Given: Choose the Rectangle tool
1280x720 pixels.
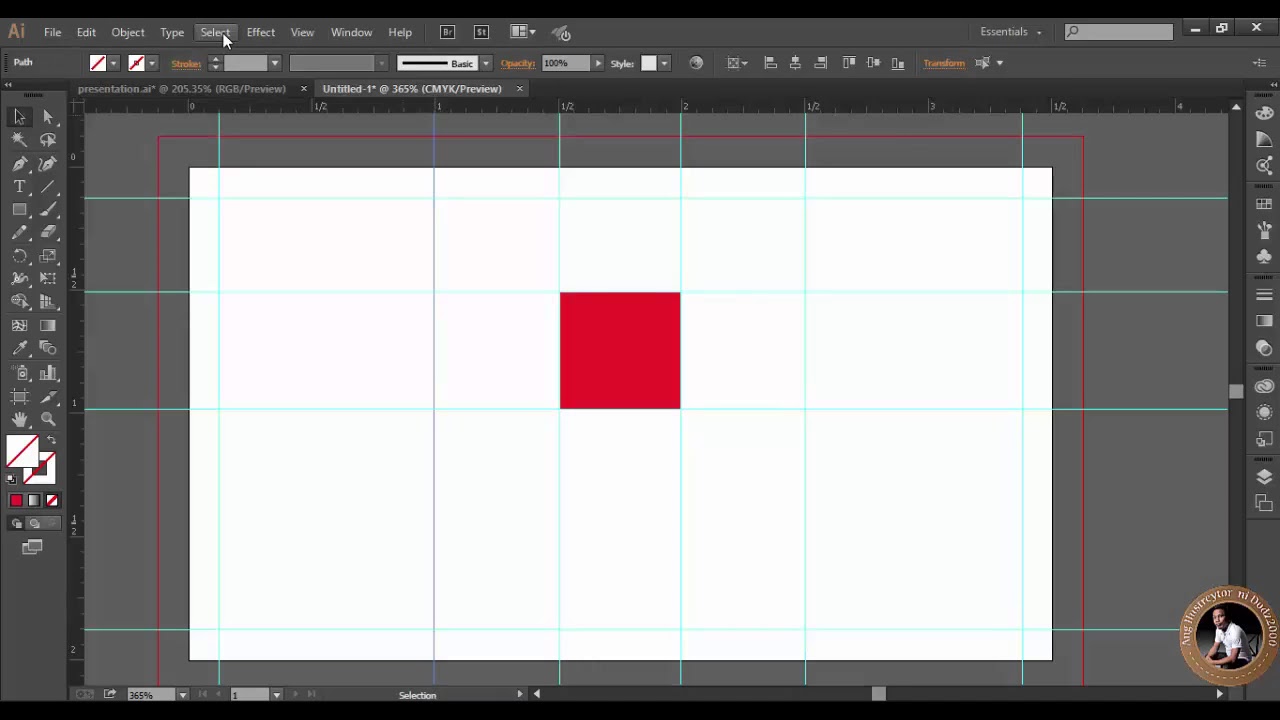Looking at the screenshot, I should click(x=19, y=210).
